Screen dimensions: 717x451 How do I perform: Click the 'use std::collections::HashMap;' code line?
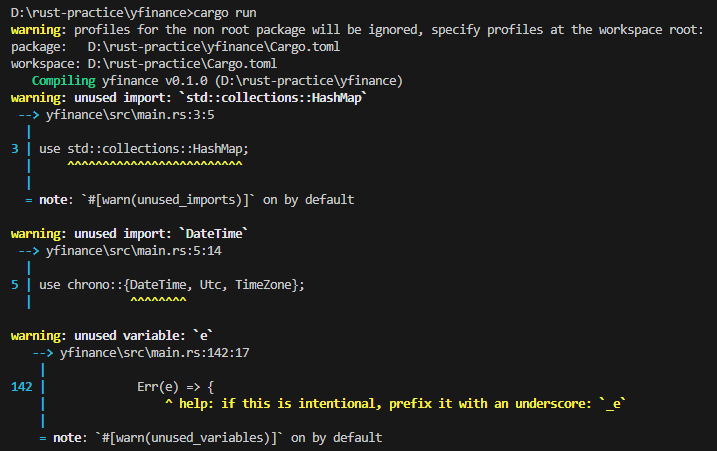click(x=144, y=149)
